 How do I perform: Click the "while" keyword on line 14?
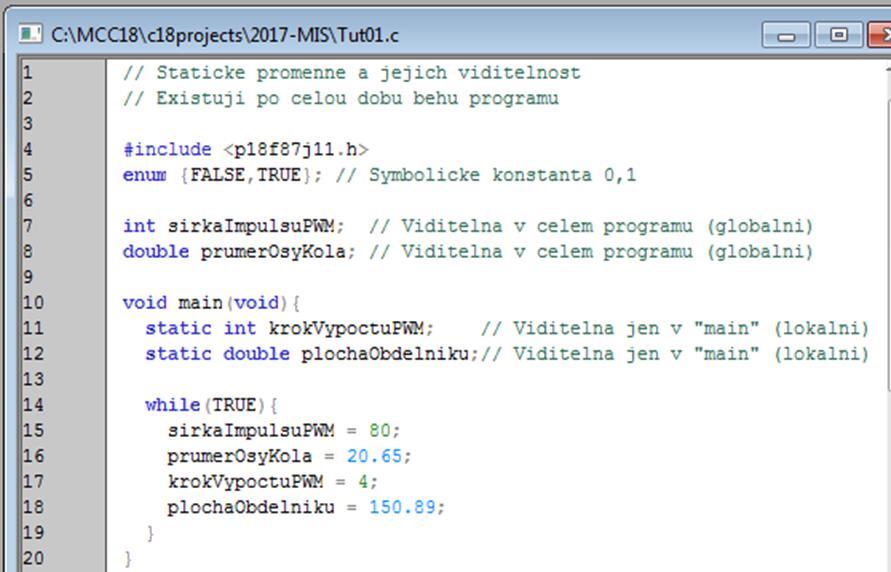pyautogui.click(x=173, y=405)
